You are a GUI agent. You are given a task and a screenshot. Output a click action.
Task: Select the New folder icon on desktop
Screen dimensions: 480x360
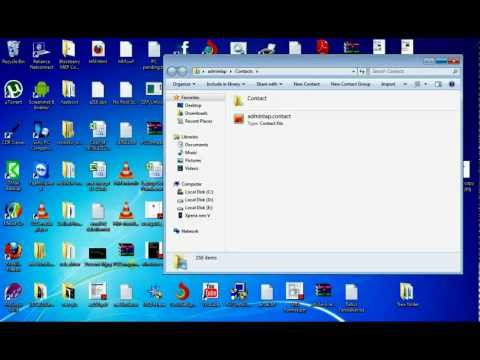click(407, 295)
